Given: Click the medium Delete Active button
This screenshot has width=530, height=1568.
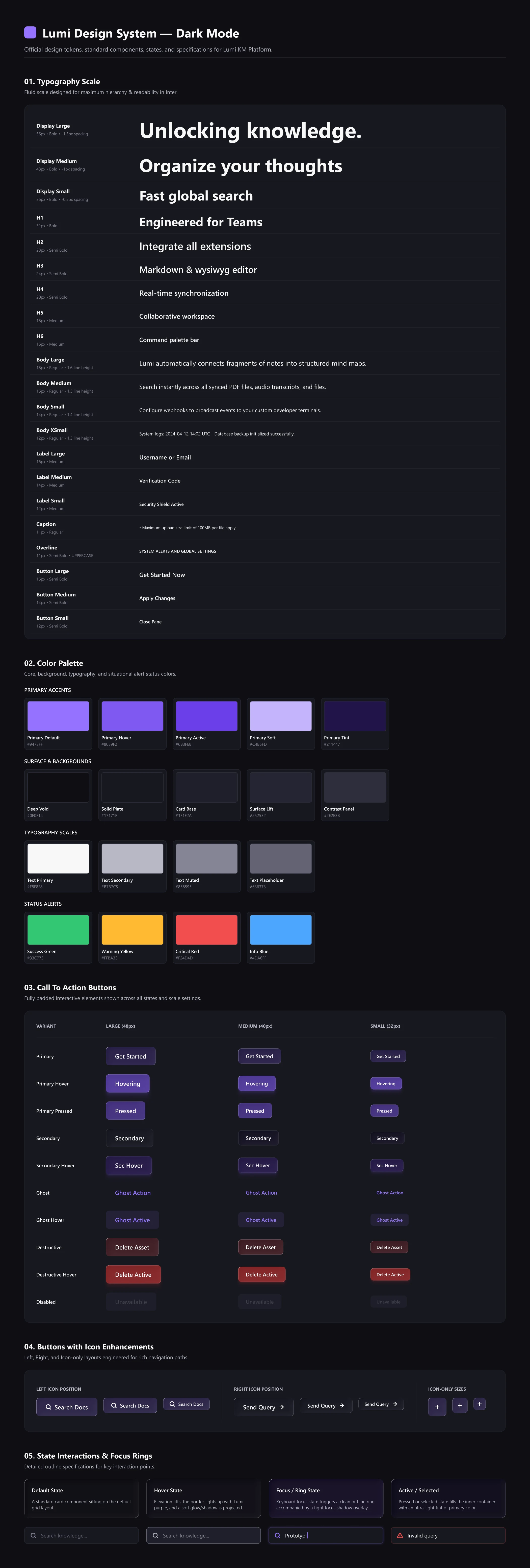Looking at the screenshot, I should coord(261,1275).
